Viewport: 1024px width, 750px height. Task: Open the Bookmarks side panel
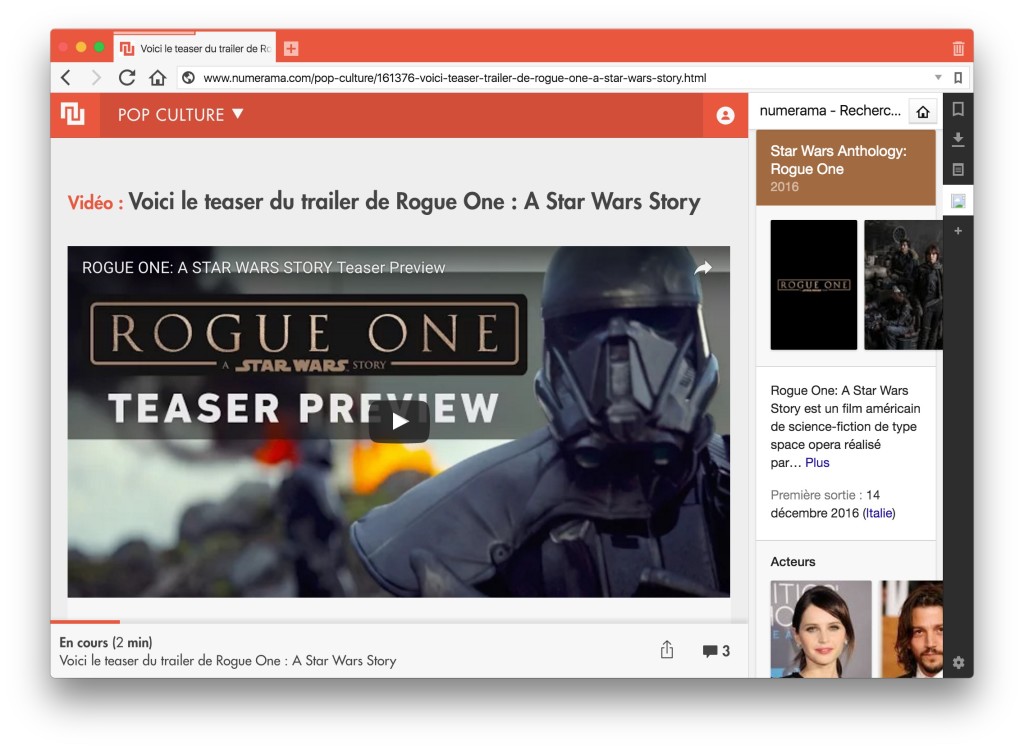[958, 109]
